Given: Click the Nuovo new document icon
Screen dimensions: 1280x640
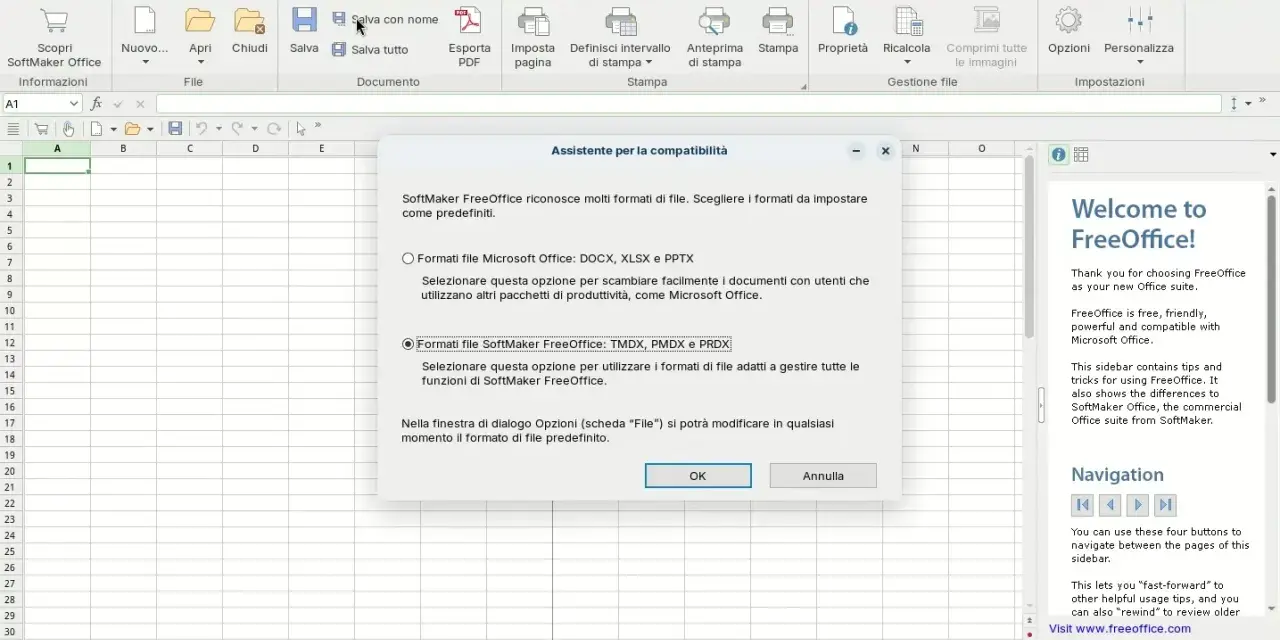Looking at the screenshot, I should pos(145,20).
